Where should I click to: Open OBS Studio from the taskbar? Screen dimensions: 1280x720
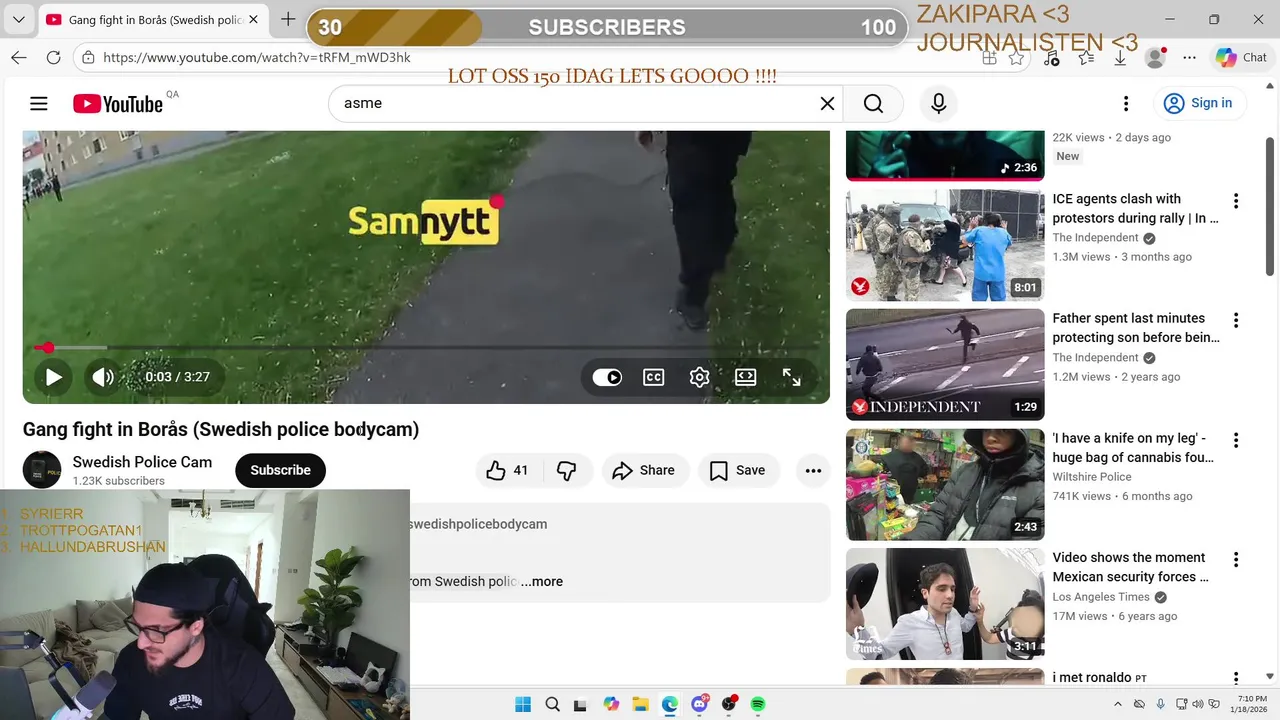[x=729, y=704]
